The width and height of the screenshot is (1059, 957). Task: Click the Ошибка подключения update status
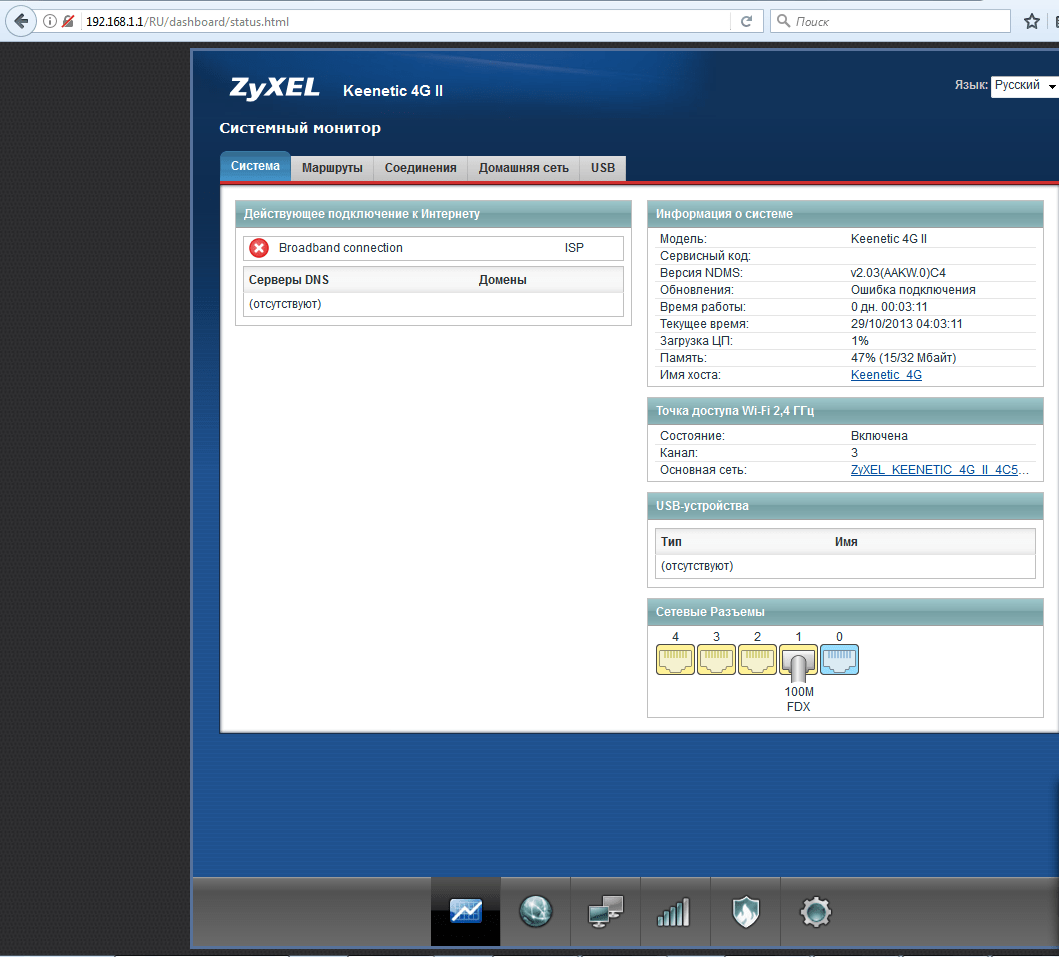pos(913,290)
